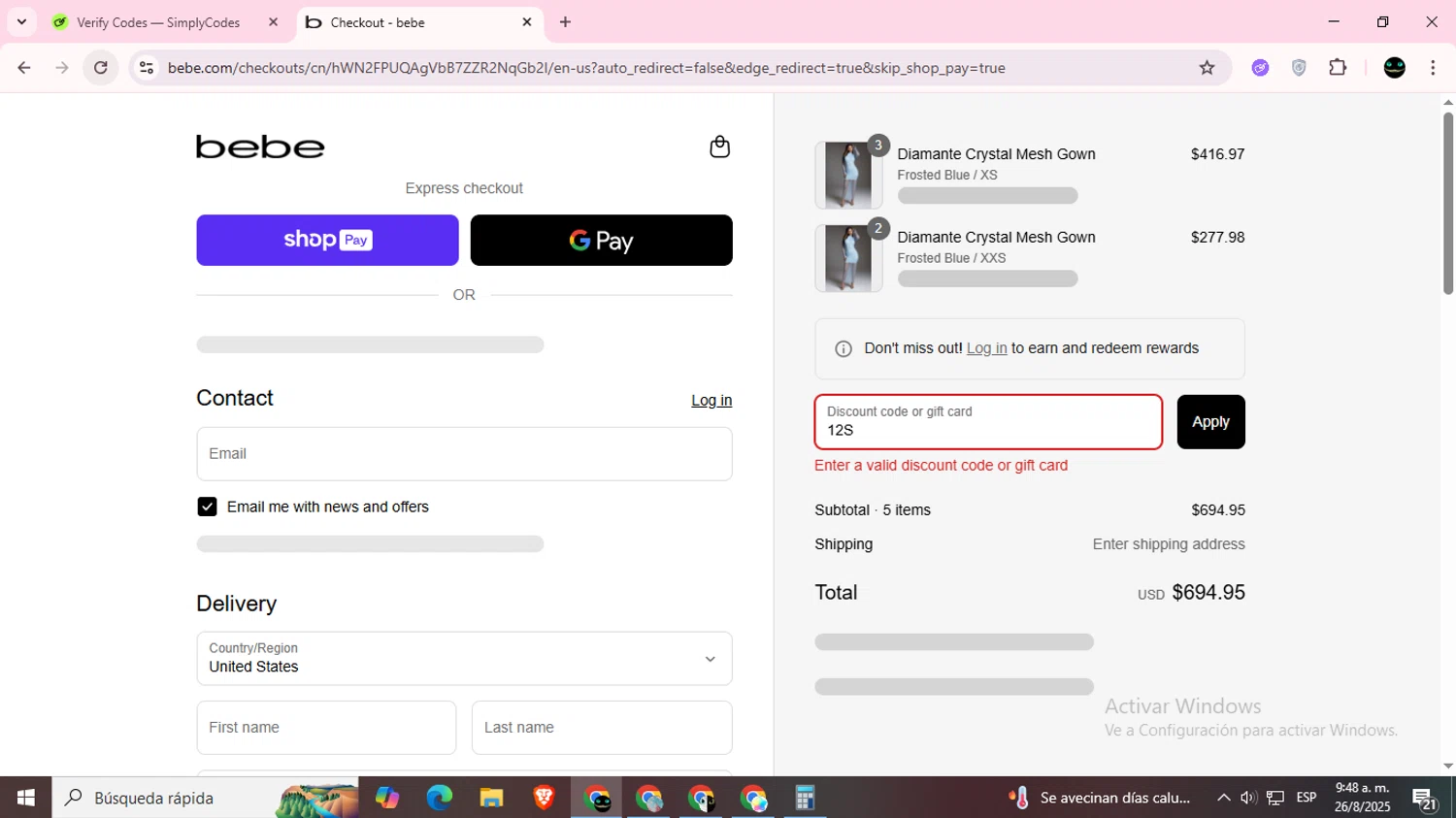
Task: Click Enter shipping address text
Action: pos(1169,544)
